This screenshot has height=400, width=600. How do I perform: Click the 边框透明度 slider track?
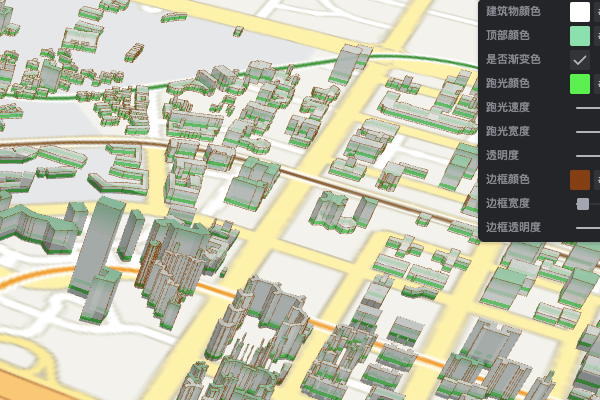point(588,227)
